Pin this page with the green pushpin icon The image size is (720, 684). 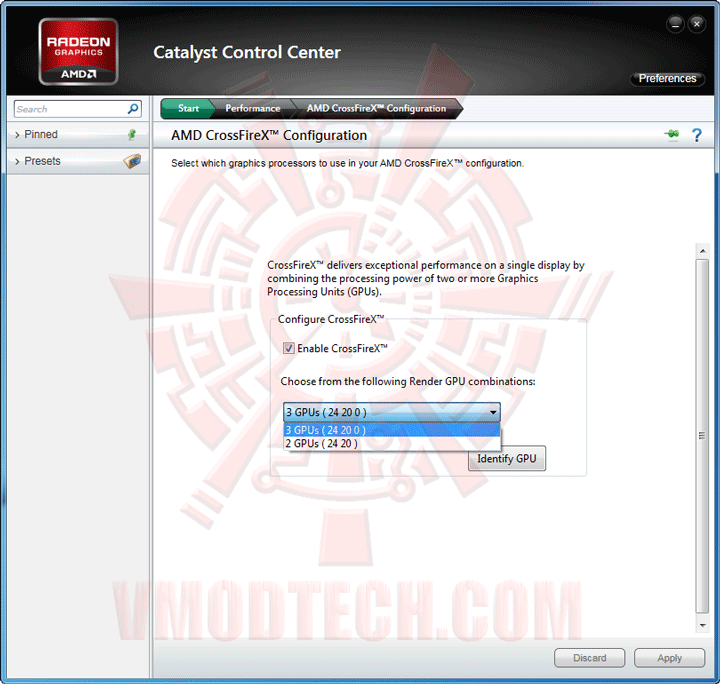pyautogui.click(x=672, y=135)
